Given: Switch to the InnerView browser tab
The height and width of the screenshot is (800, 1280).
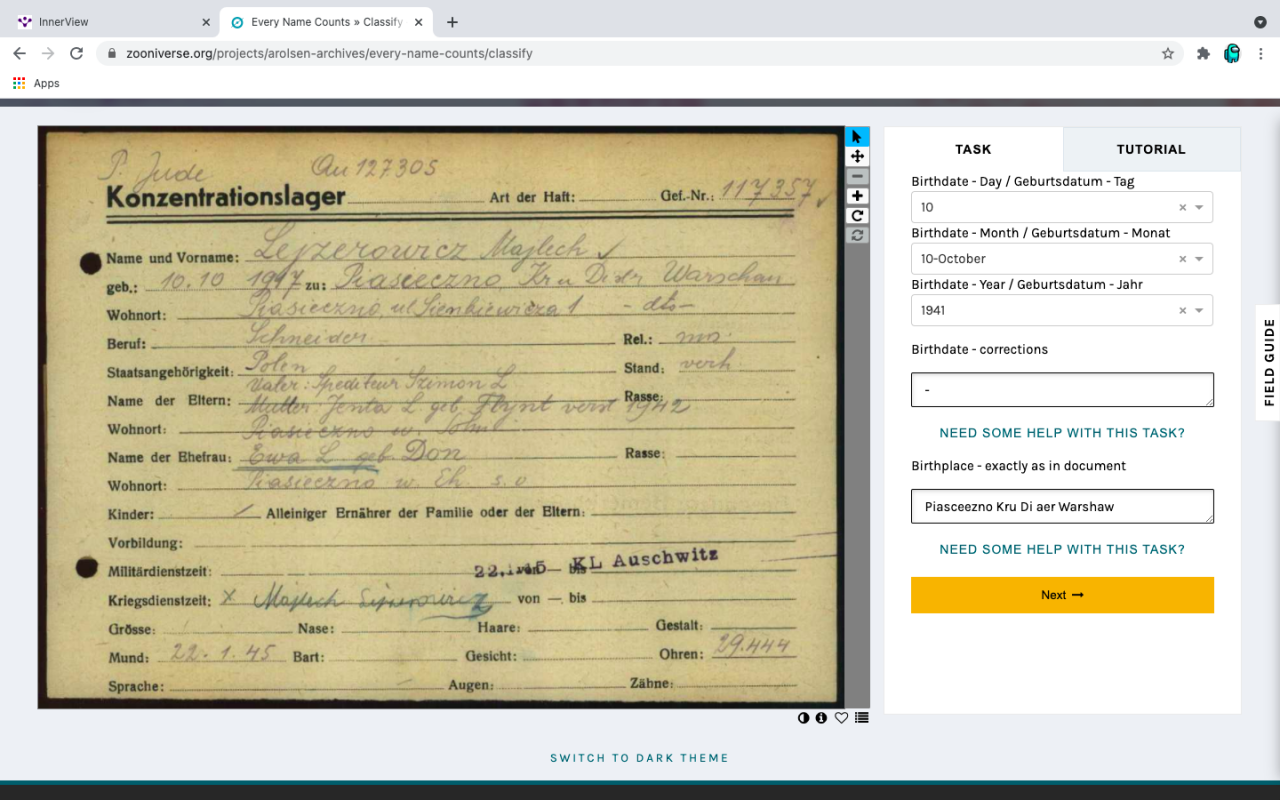Looking at the screenshot, I should 112,22.
